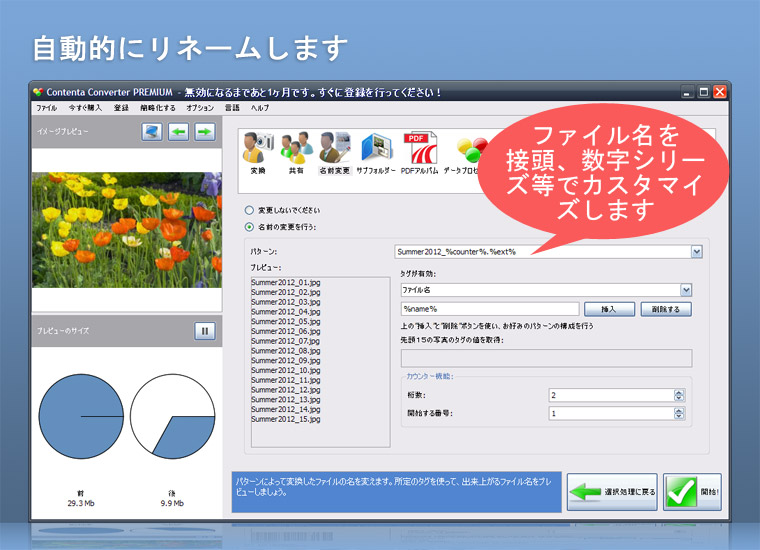Viewport: 760px width, 550px height.
Task: Click the 後 9.9 Mb pie chart
Action: click(173, 416)
